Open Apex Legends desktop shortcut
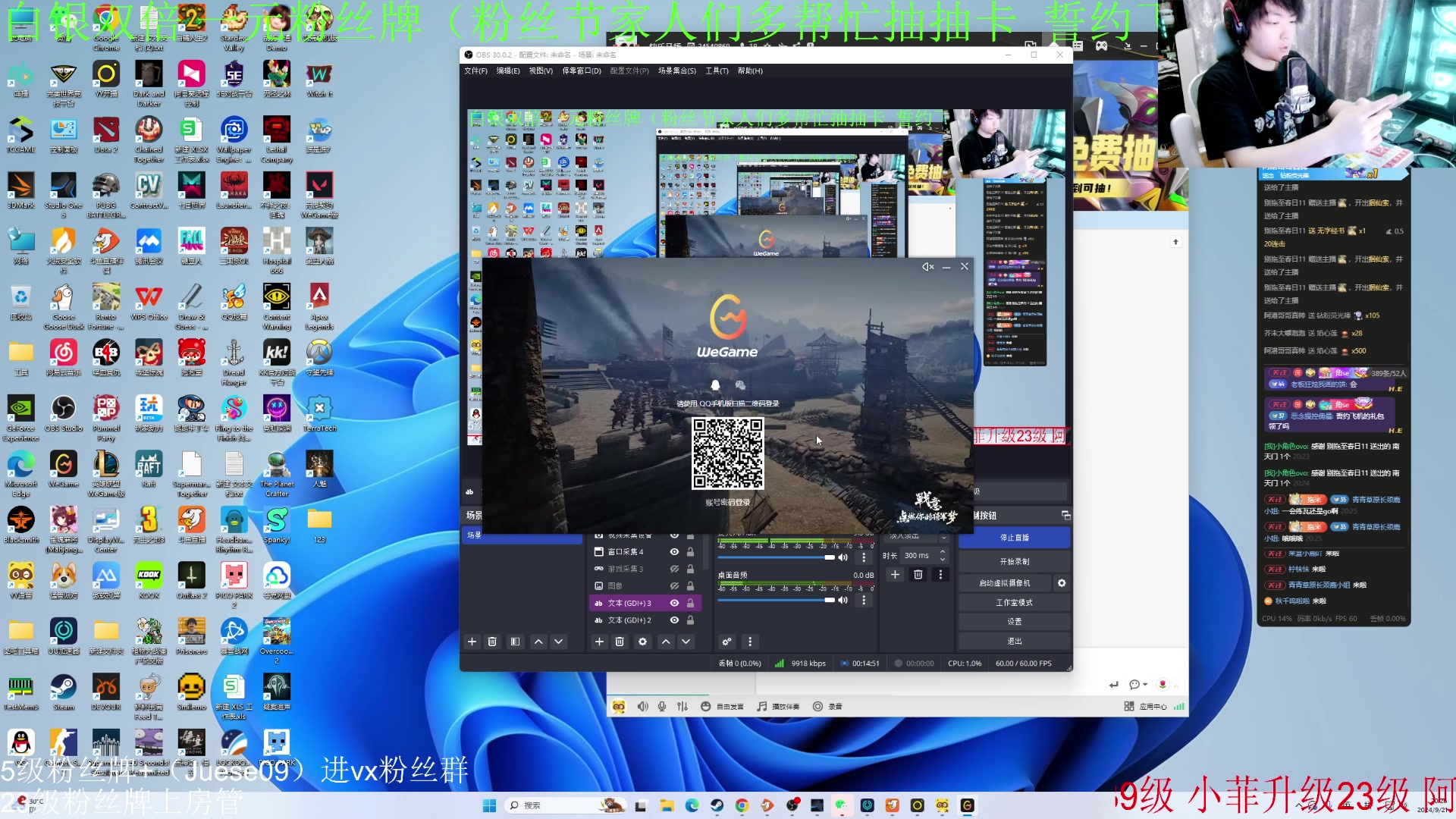The image size is (1456, 819). (x=319, y=306)
